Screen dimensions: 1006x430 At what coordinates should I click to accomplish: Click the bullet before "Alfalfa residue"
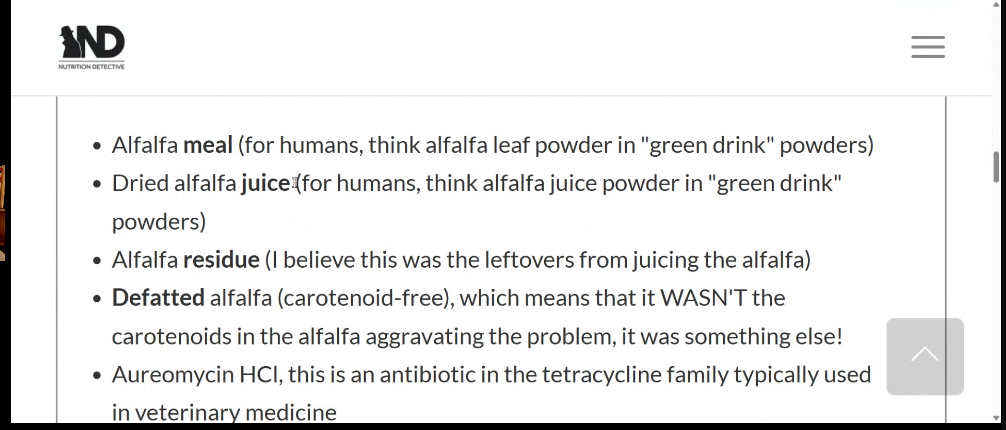coord(97,261)
